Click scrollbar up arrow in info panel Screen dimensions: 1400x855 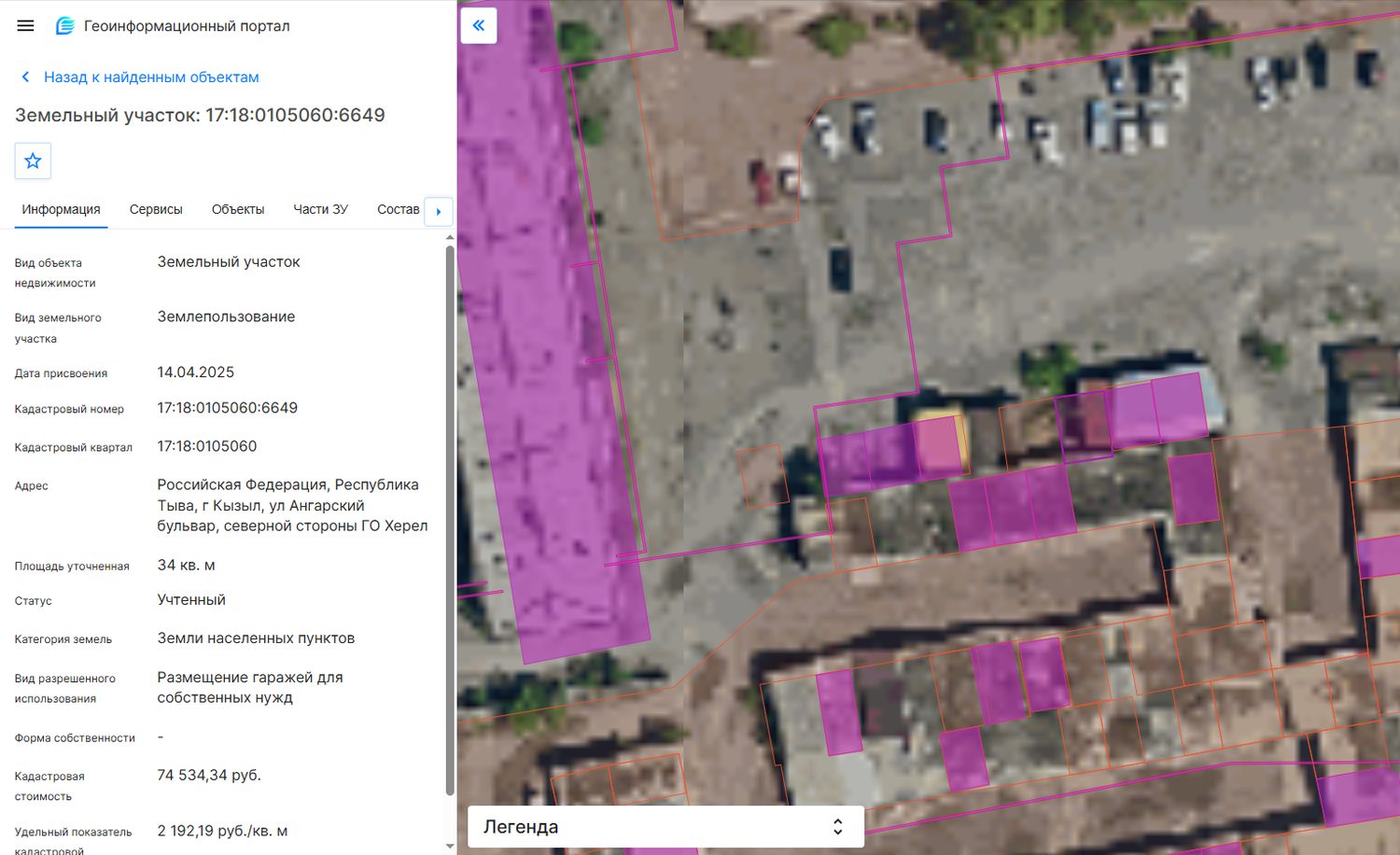pyautogui.click(x=450, y=237)
